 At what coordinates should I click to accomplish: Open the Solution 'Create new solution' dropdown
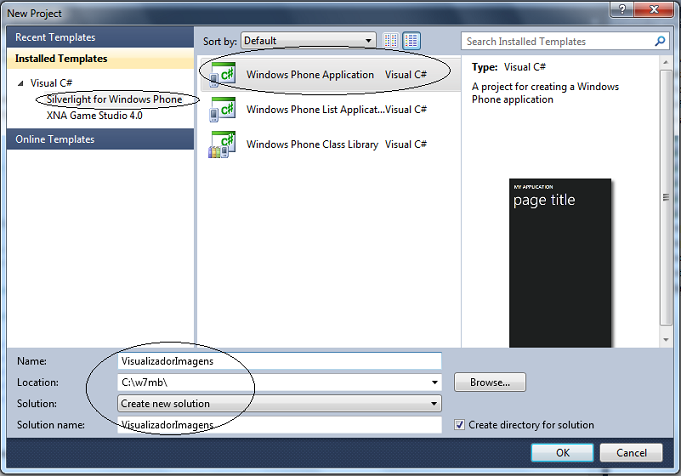tap(279, 403)
